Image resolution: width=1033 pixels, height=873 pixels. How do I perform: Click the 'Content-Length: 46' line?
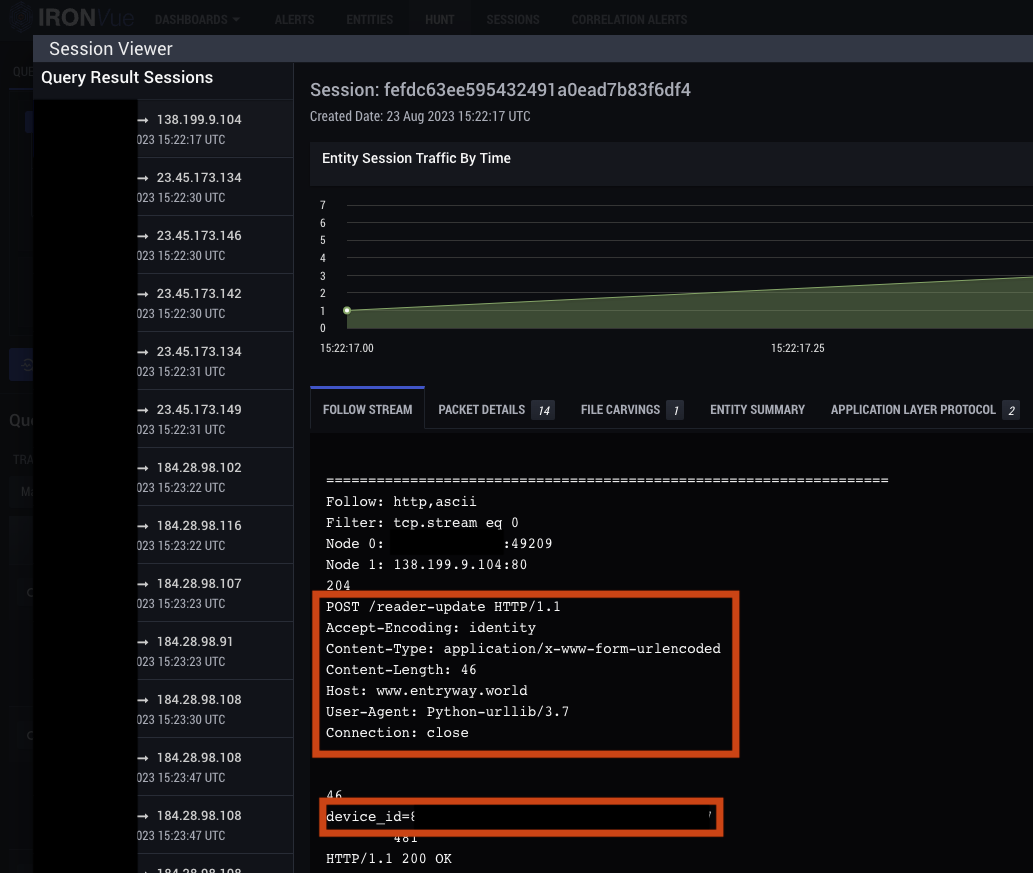[x=401, y=669]
